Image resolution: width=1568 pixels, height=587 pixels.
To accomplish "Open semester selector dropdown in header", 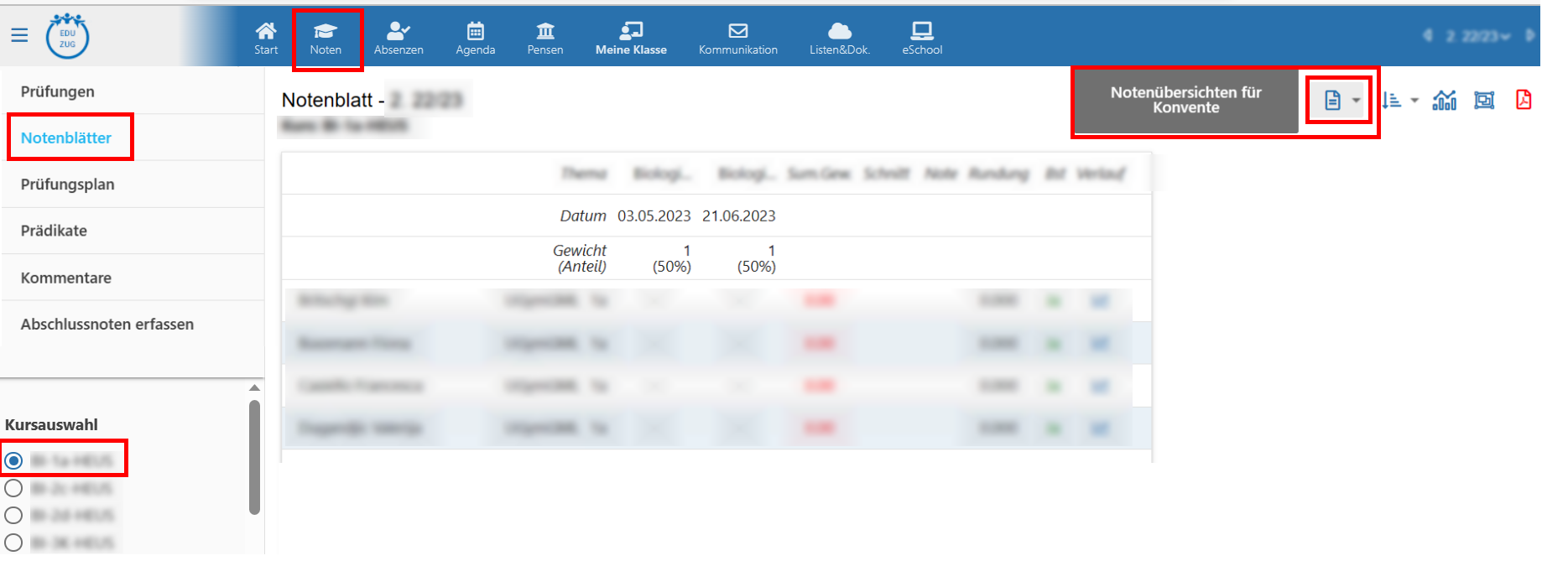I will [x=1478, y=36].
